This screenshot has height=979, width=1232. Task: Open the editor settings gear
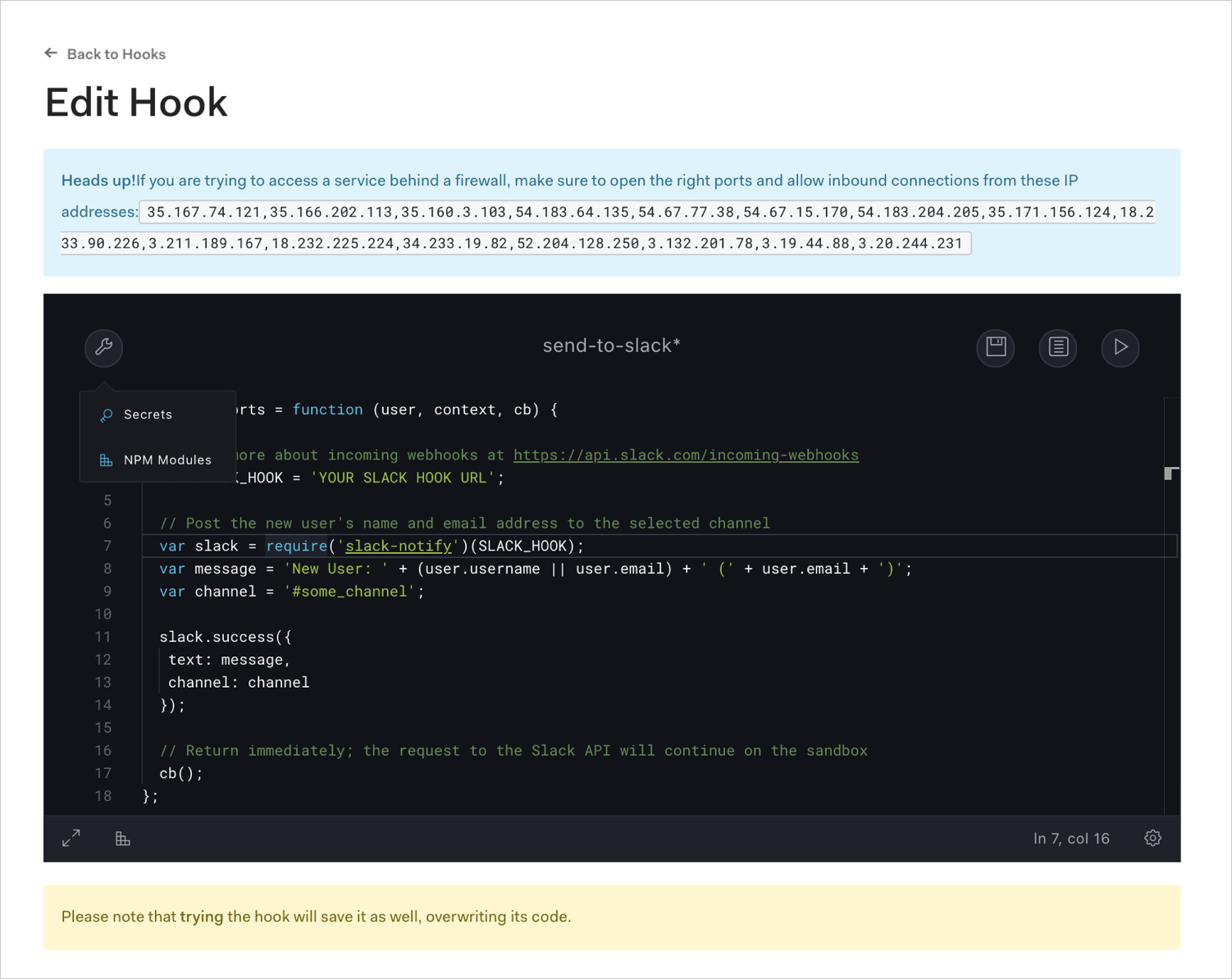tap(1152, 838)
